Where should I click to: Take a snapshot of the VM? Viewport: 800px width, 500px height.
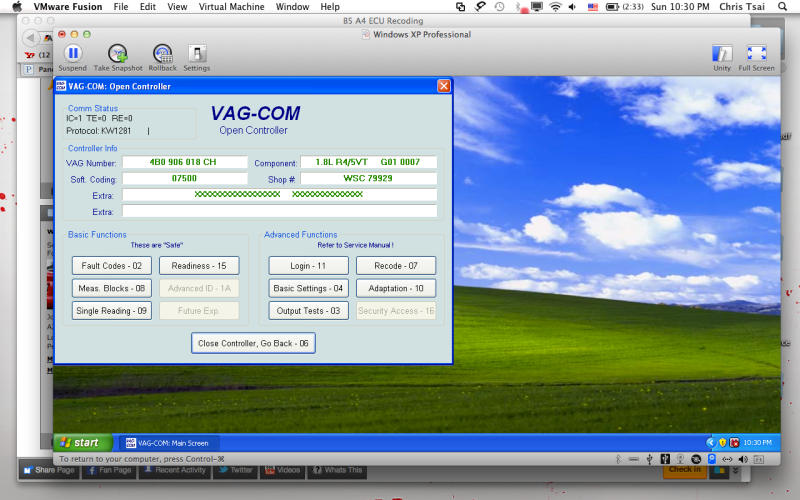[118, 58]
